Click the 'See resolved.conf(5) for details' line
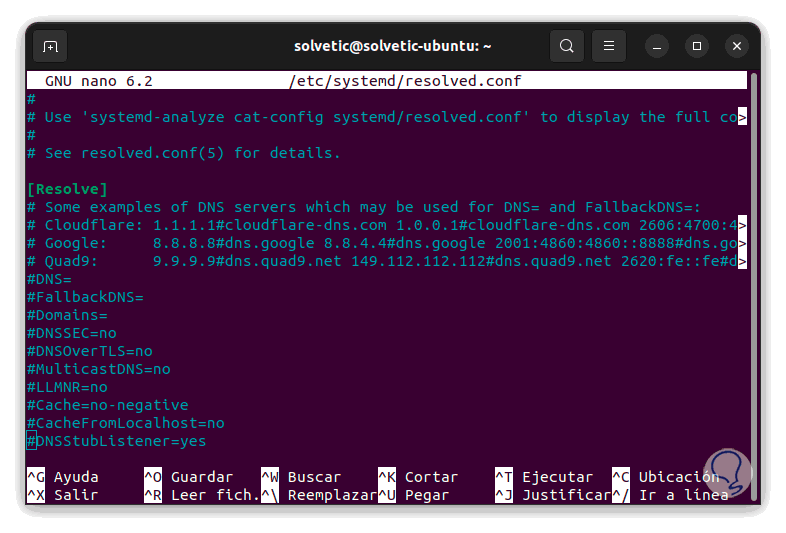786x533 pixels. (184, 153)
